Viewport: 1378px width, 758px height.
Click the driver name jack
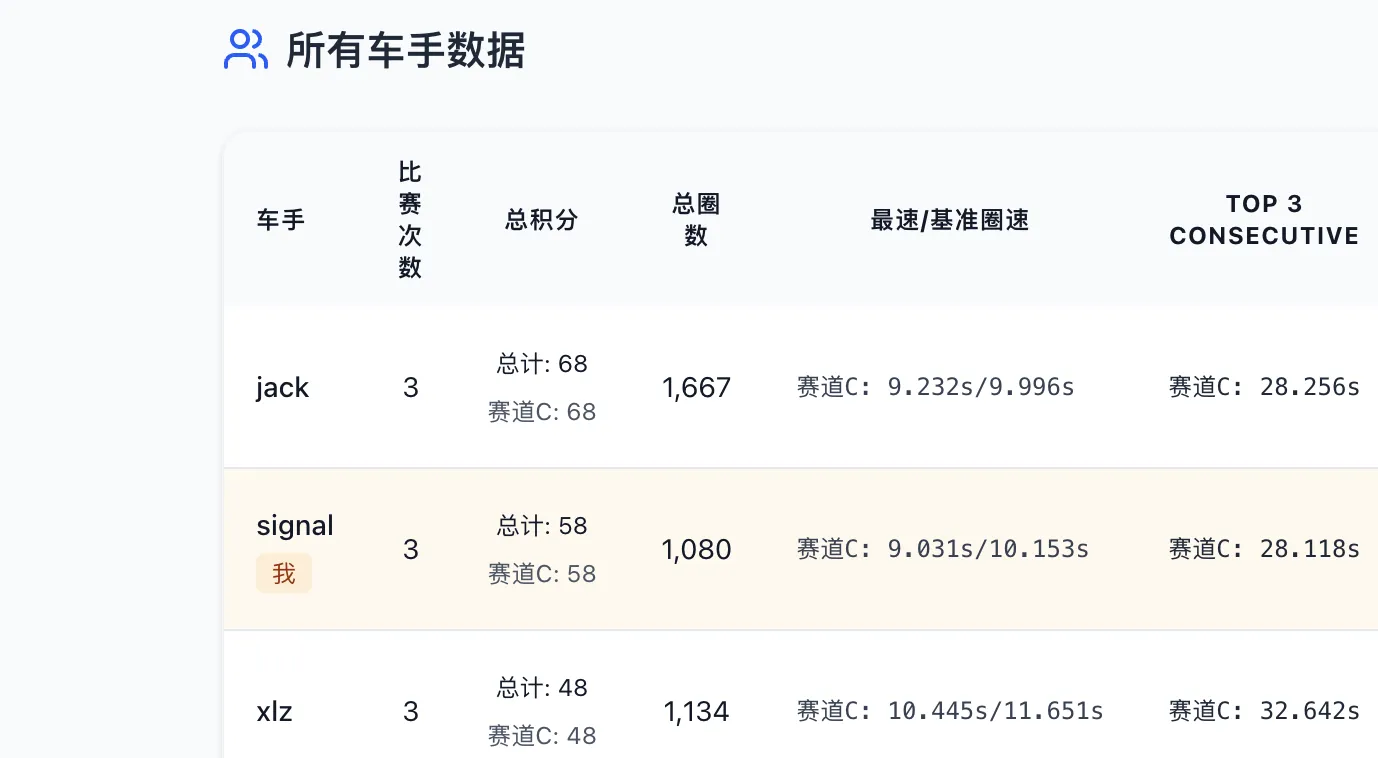coord(282,387)
